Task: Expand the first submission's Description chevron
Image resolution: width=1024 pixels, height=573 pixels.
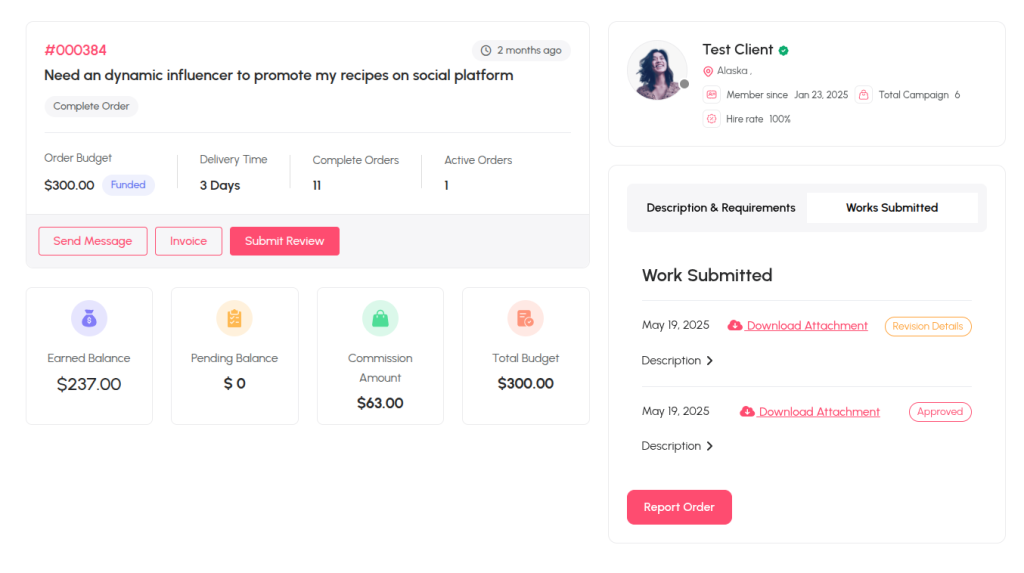Action: tap(710, 361)
